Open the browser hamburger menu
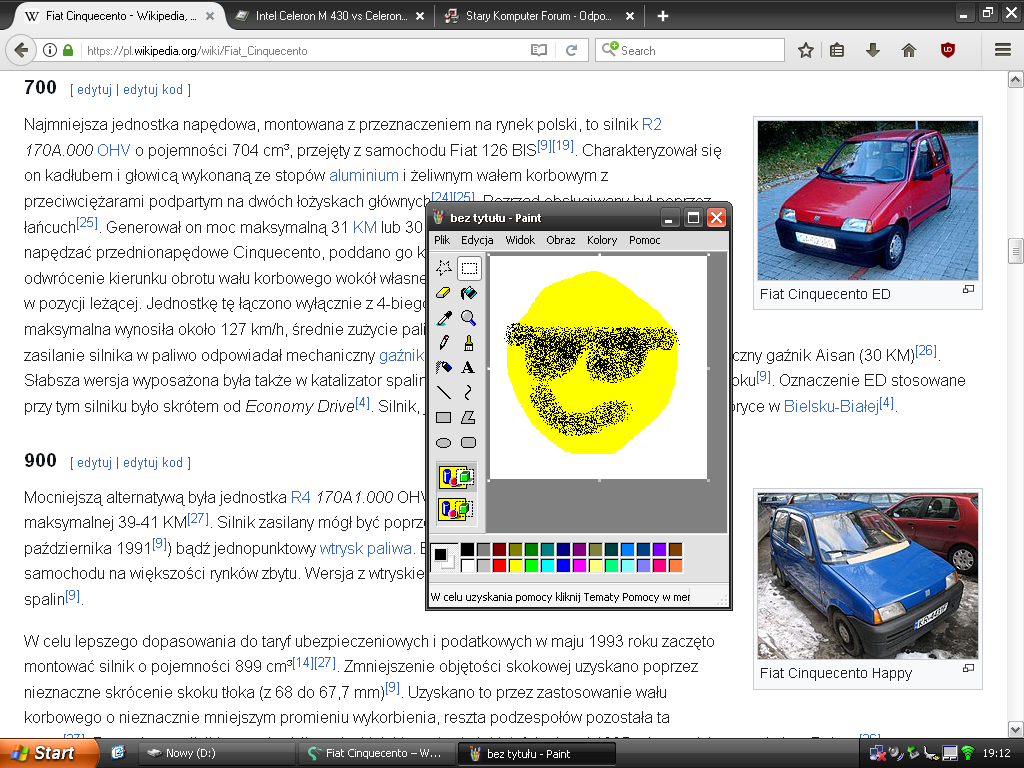 click(1002, 50)
